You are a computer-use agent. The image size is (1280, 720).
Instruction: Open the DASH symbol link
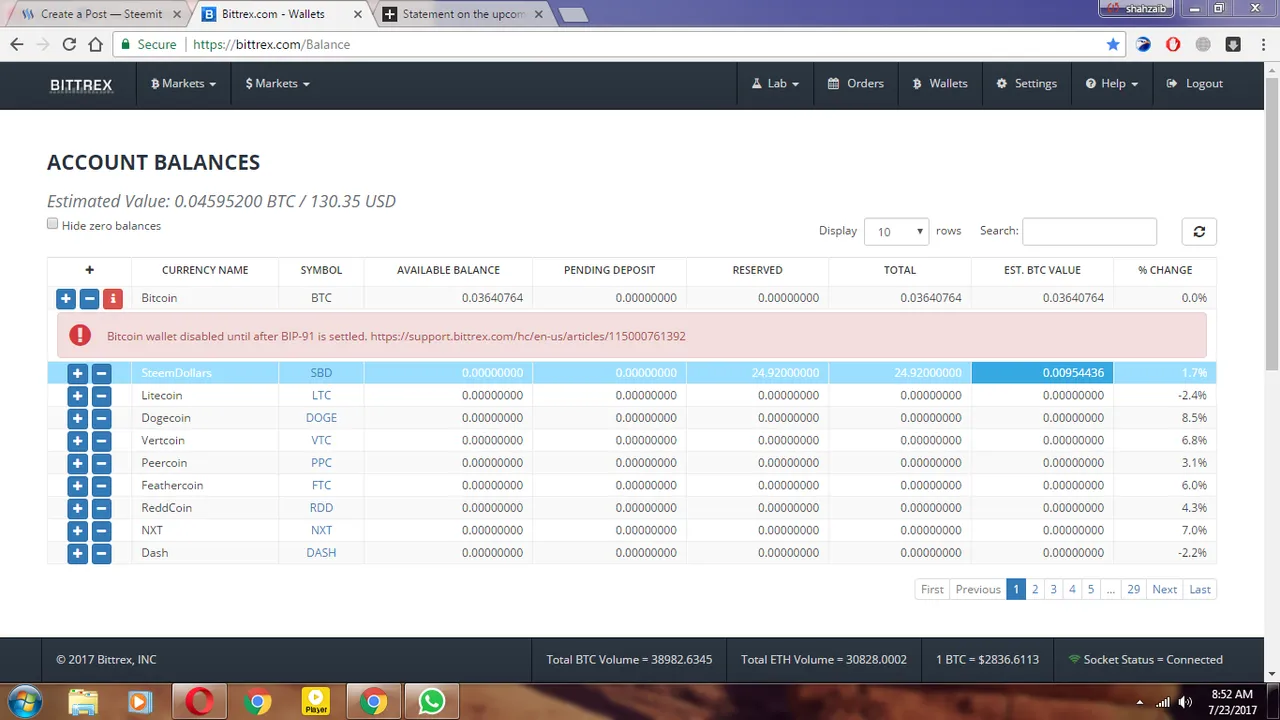[x=321, y=553]
